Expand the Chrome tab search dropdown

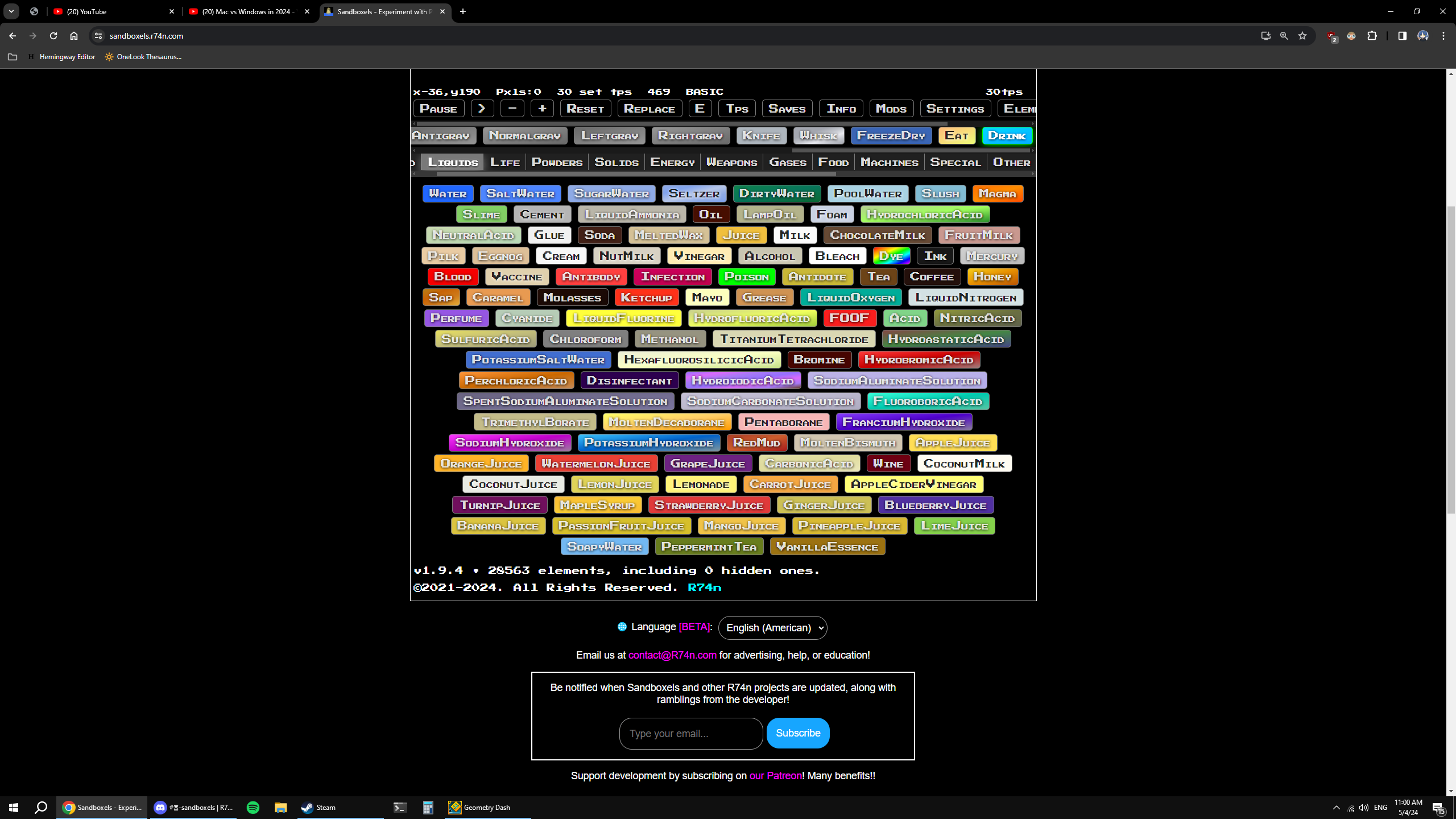(x=11, y=11)
